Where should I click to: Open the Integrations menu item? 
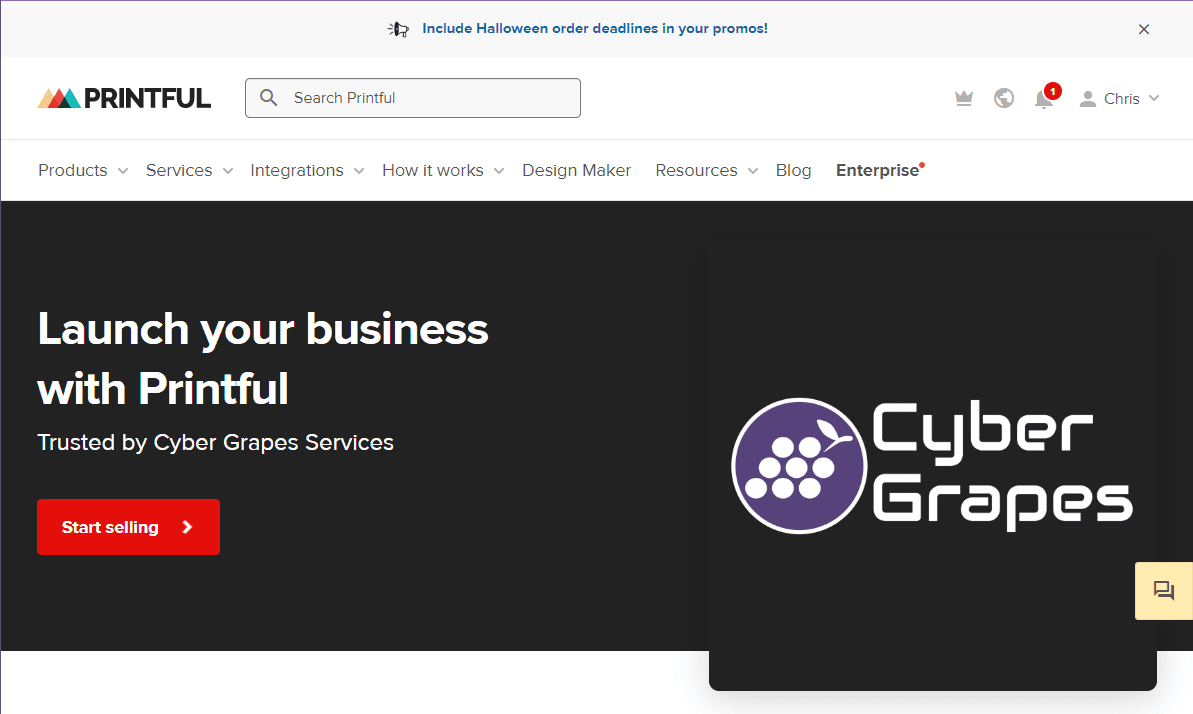pos(297,171)
